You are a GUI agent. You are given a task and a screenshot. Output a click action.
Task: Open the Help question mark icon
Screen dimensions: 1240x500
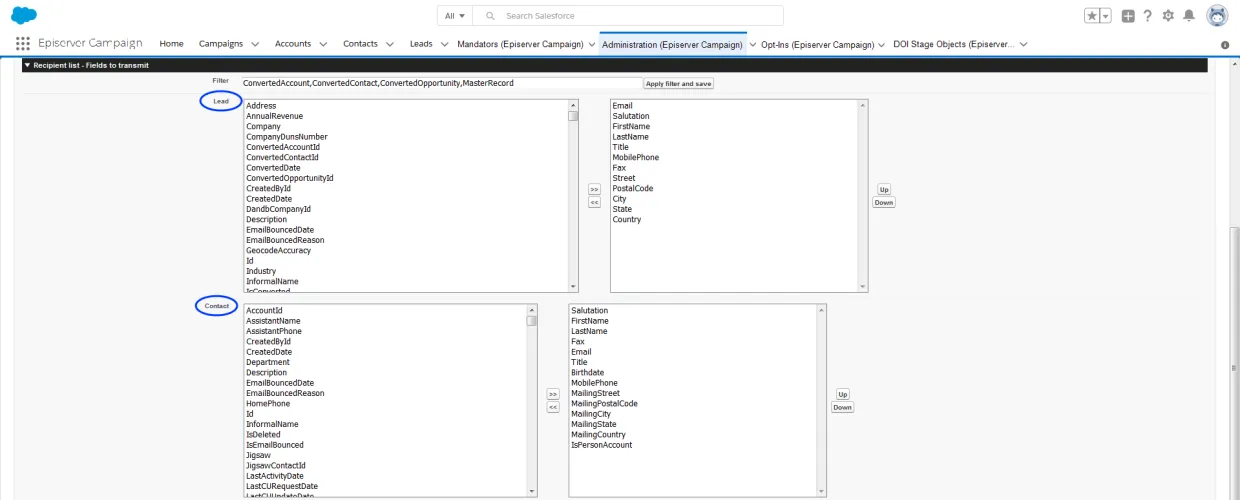point(1148,15)
